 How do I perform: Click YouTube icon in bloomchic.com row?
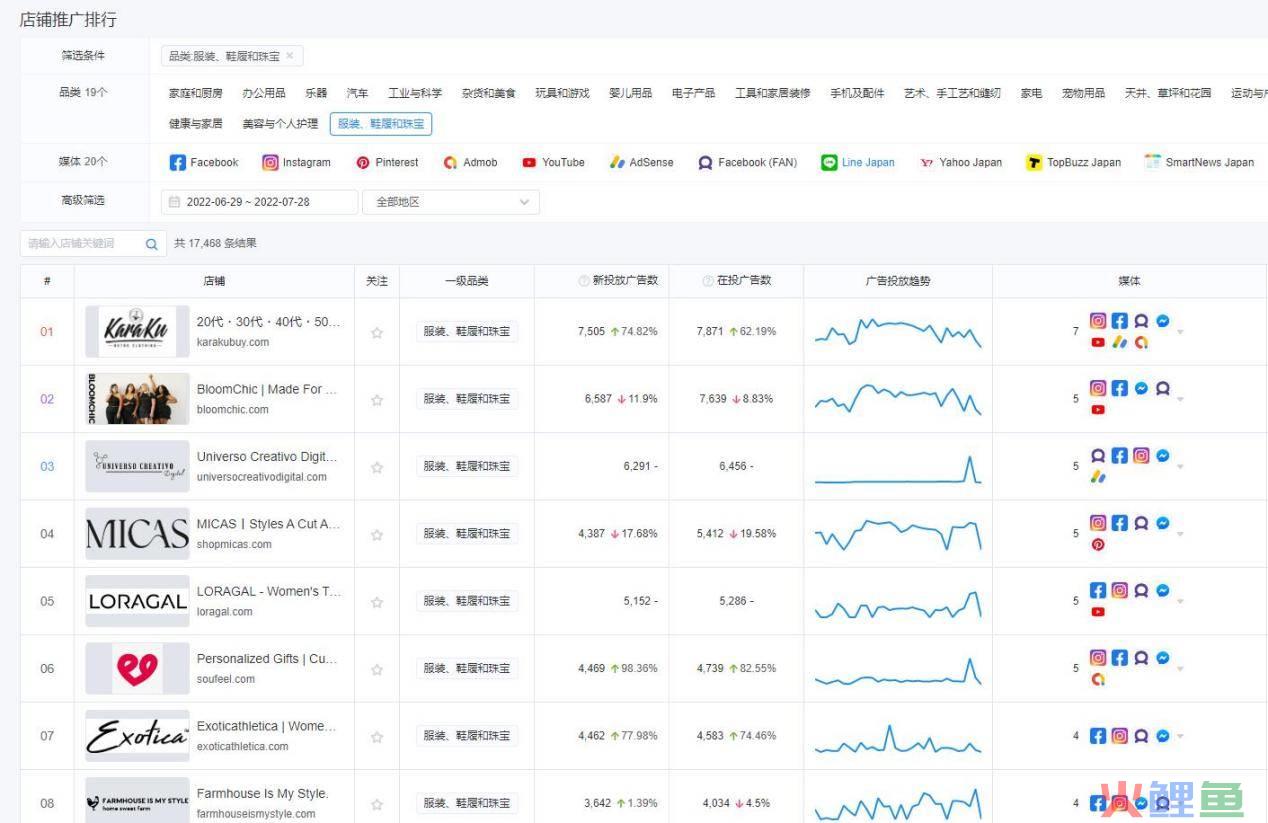[1098, 410]
